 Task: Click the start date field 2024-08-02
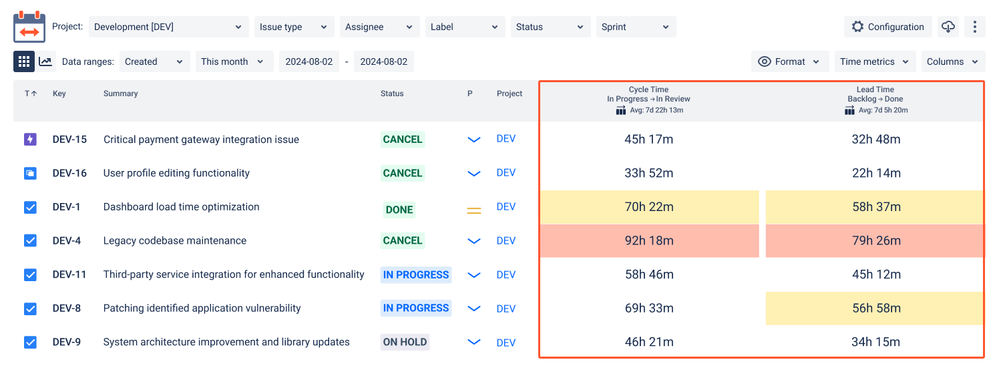point(309,62)
